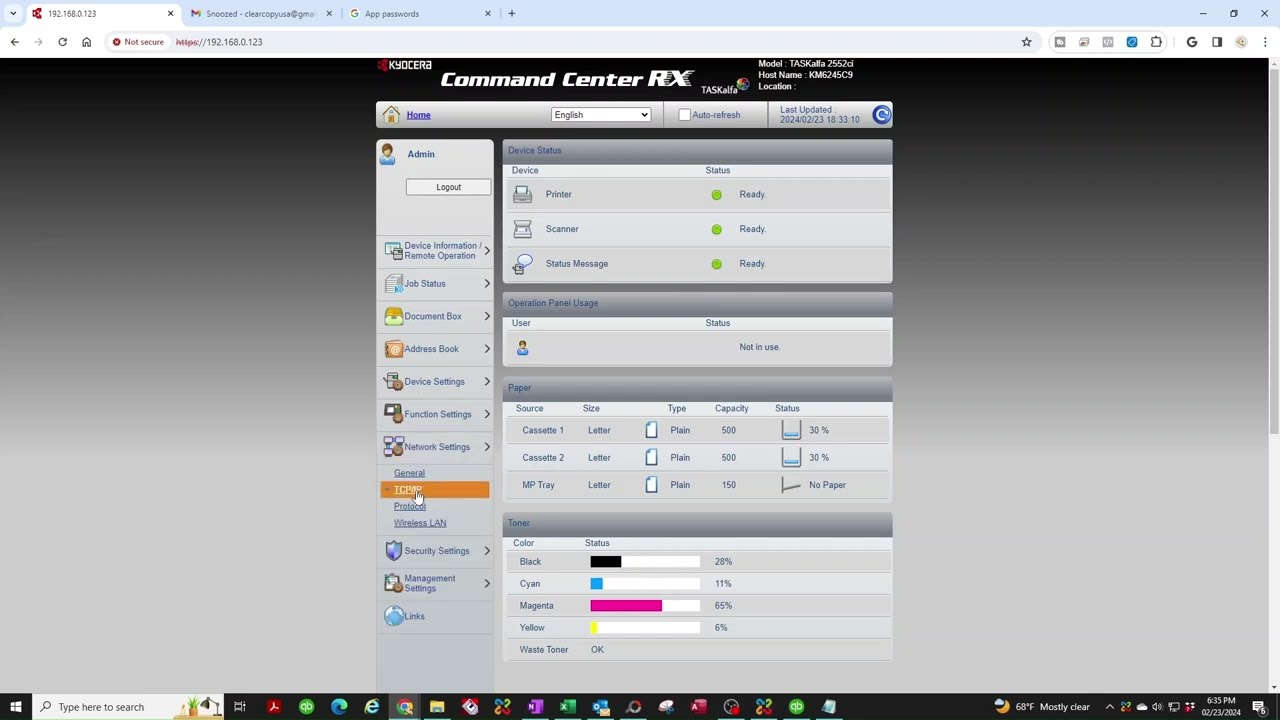Click the Links globe icon

(x=393, y=616)
